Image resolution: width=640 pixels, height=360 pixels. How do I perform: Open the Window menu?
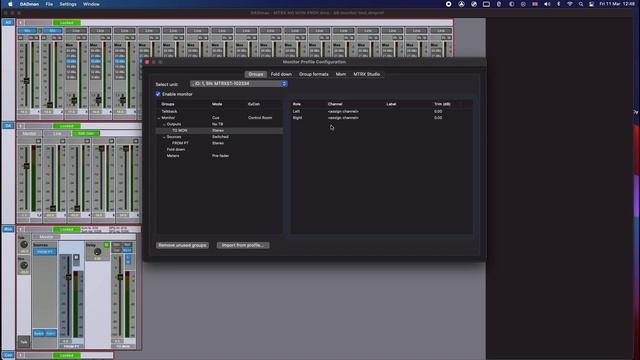(91, 4)
